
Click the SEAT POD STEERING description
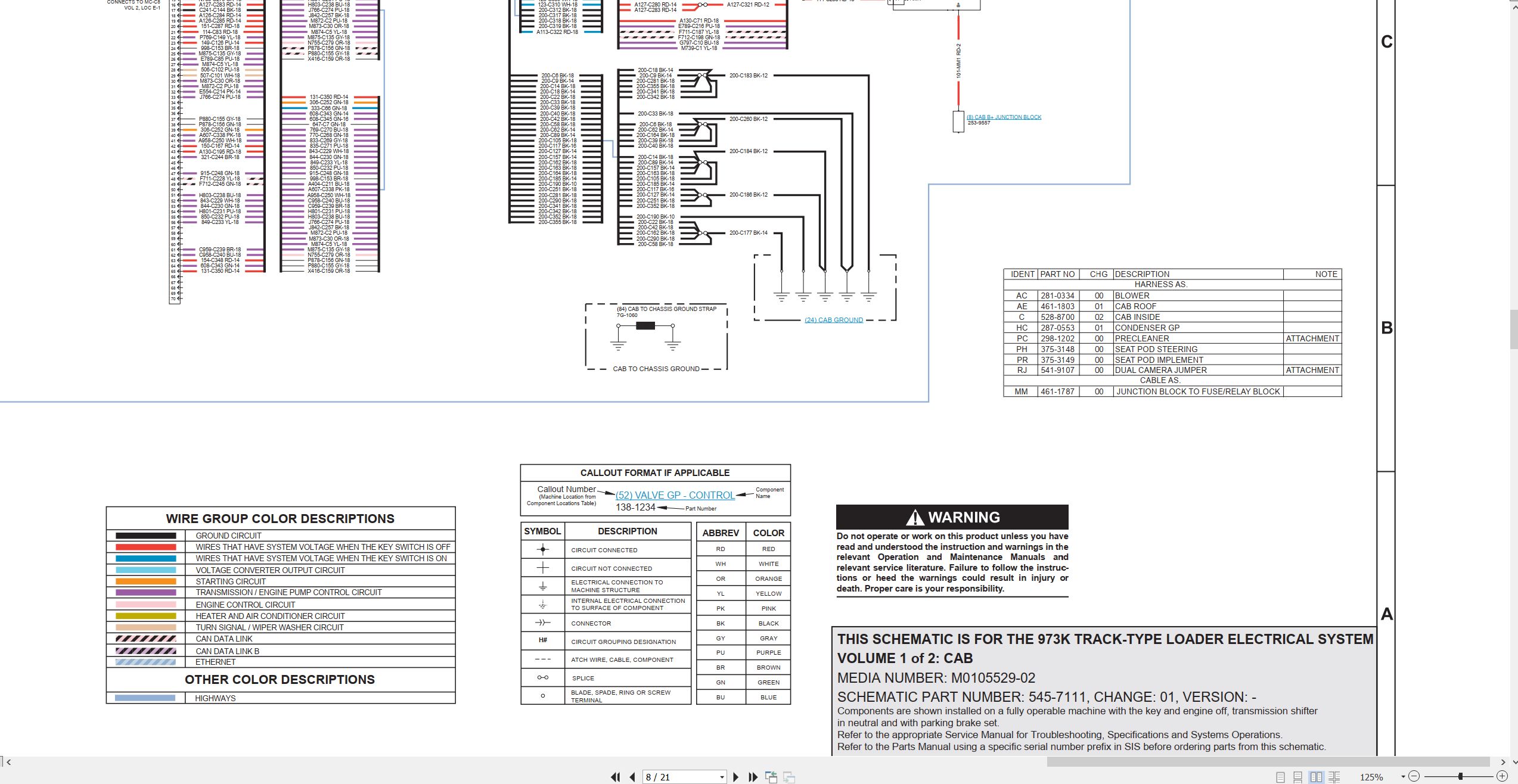[x=1156, y=349]
